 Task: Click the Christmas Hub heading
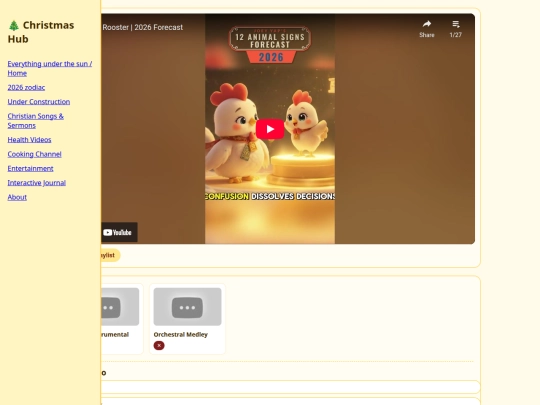[41, 32]
